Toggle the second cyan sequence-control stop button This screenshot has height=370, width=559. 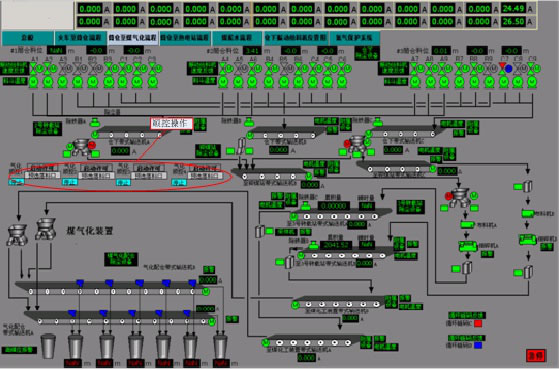(70, 182)
